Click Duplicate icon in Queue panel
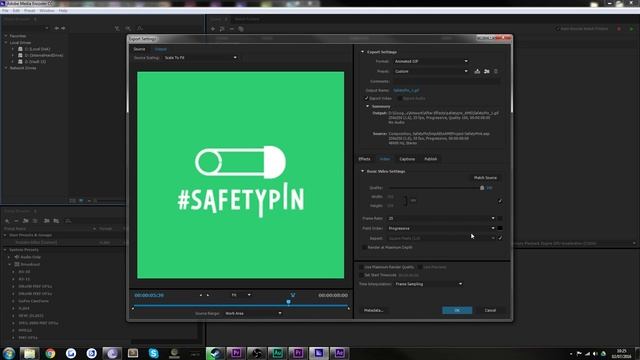 click(x=241, y=29)
